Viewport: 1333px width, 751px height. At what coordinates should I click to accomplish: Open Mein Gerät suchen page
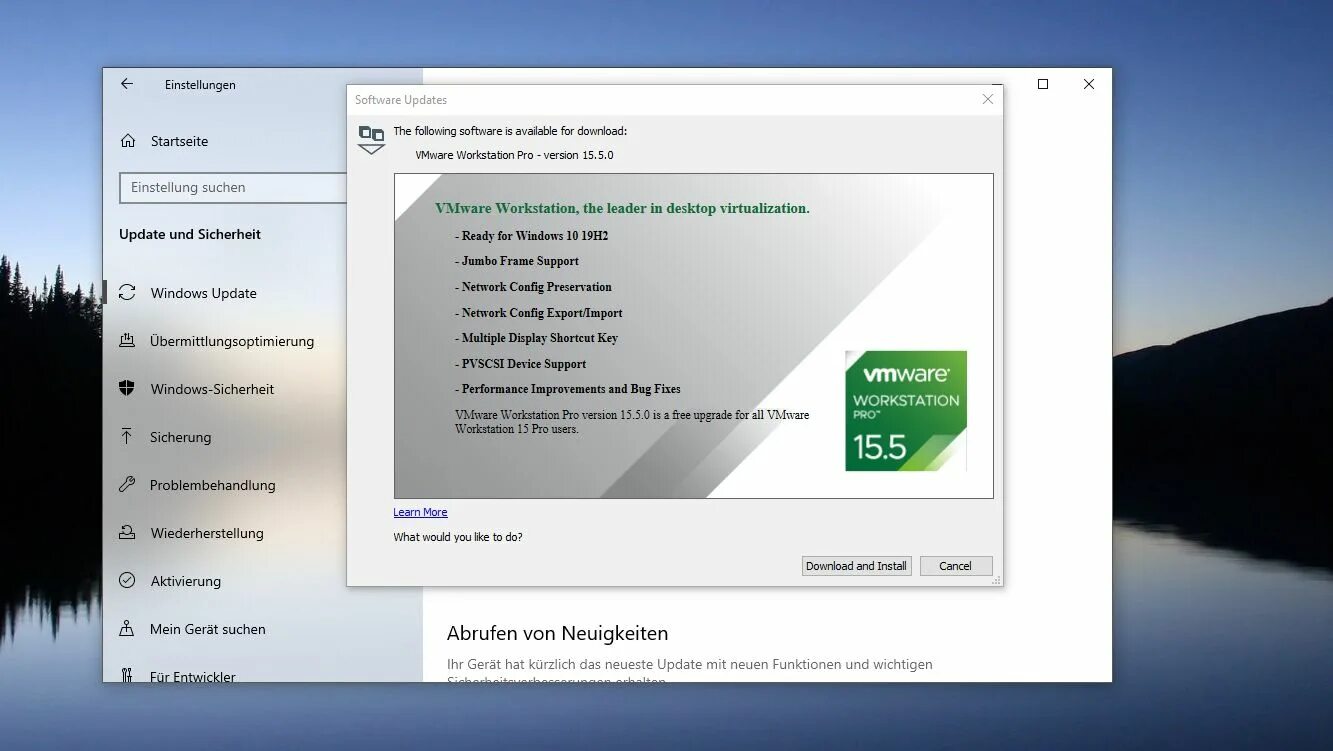click(x=208, y=629)
